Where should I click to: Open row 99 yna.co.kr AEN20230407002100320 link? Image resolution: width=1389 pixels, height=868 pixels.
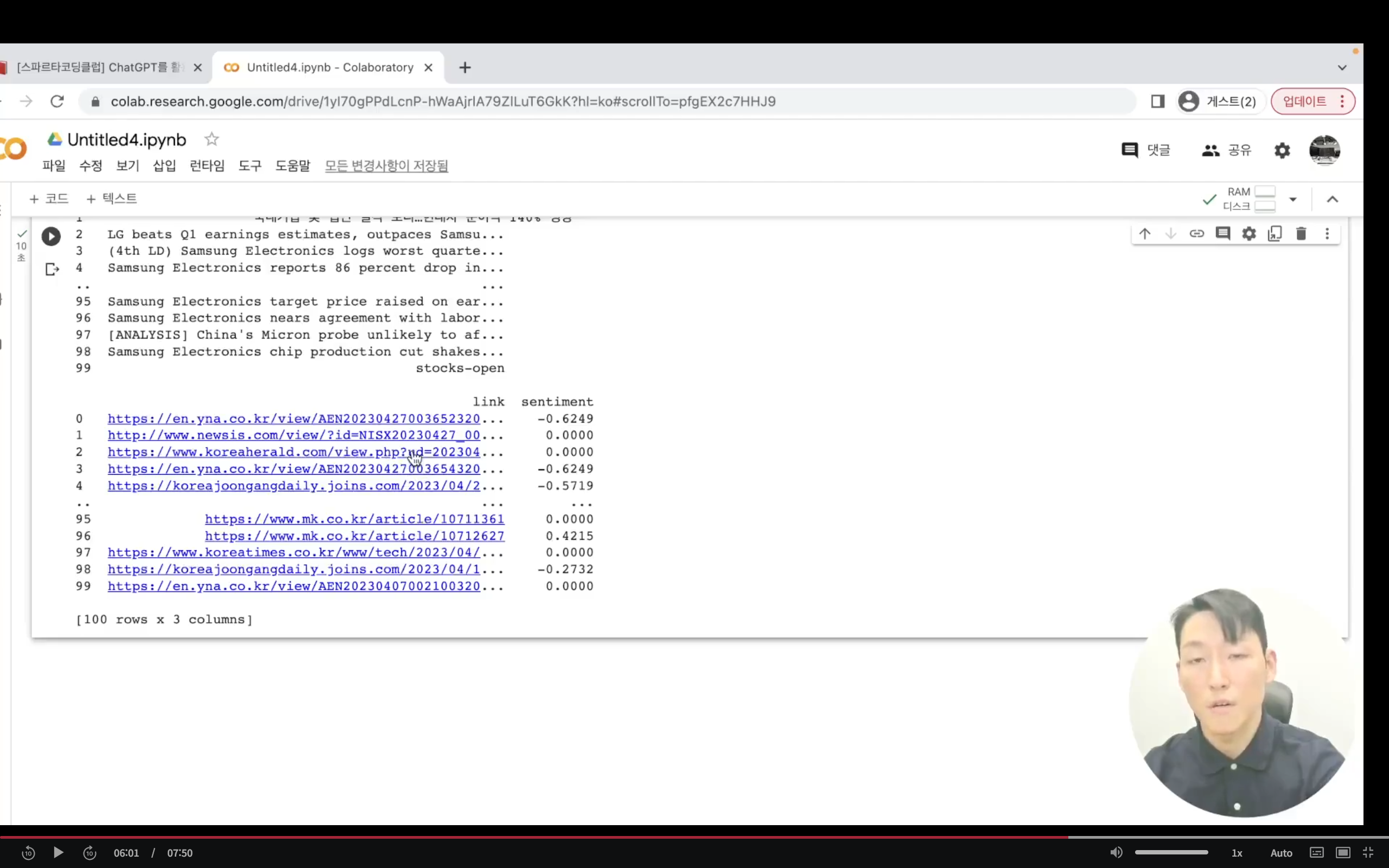[294, 586]
